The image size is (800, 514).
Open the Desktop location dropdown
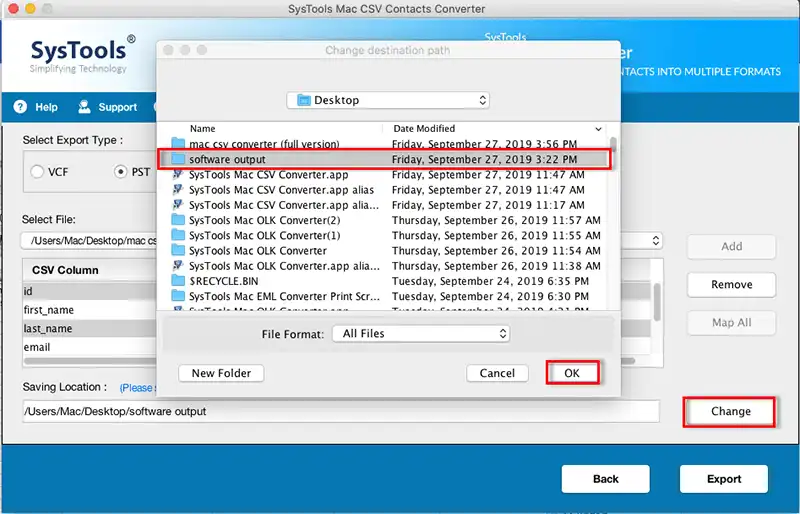point(388,100)
